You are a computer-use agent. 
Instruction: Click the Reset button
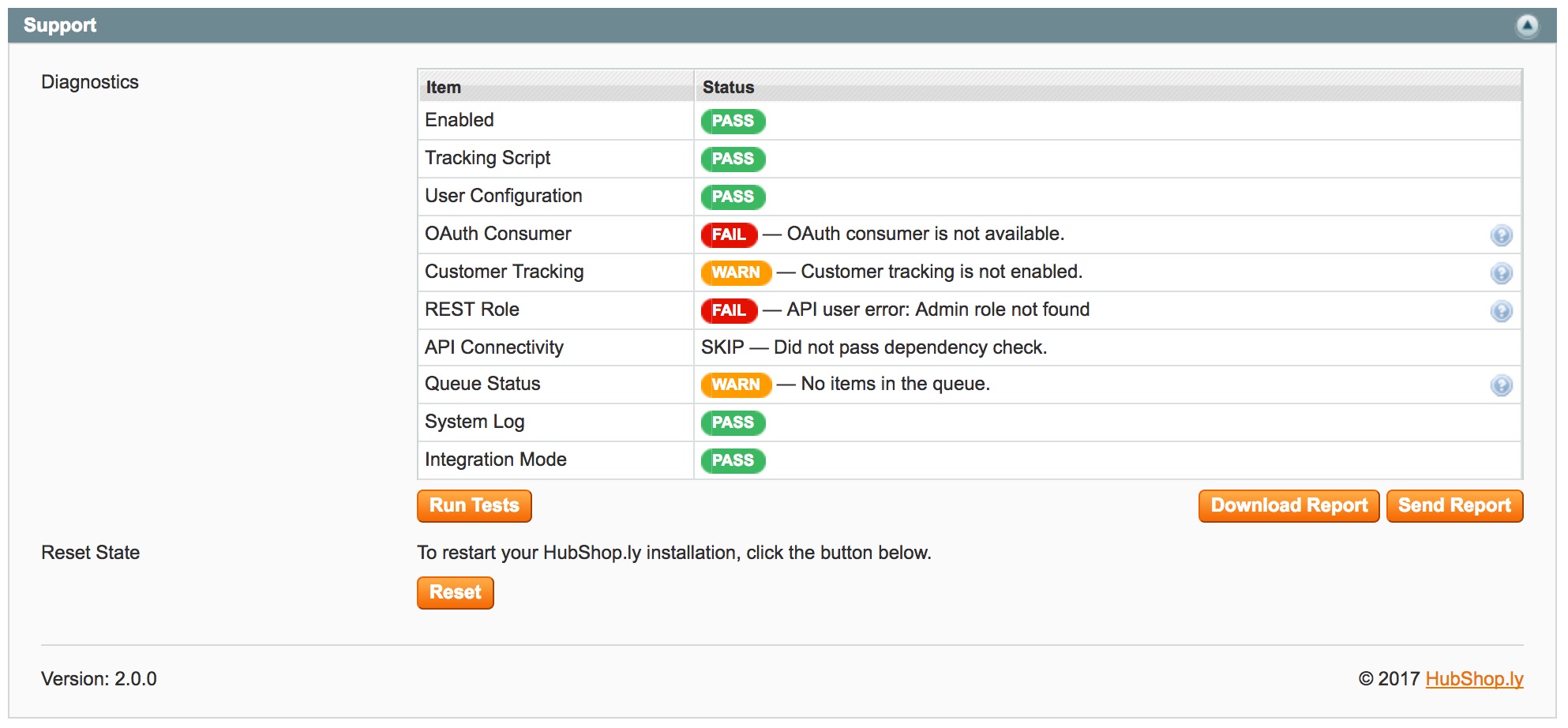tap(456, 593)
